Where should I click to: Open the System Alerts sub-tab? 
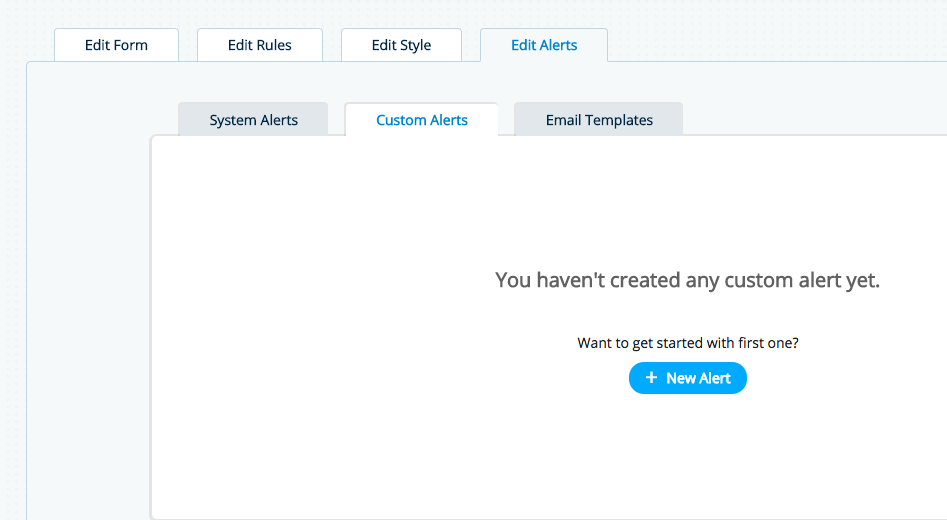tap(253, 120)
